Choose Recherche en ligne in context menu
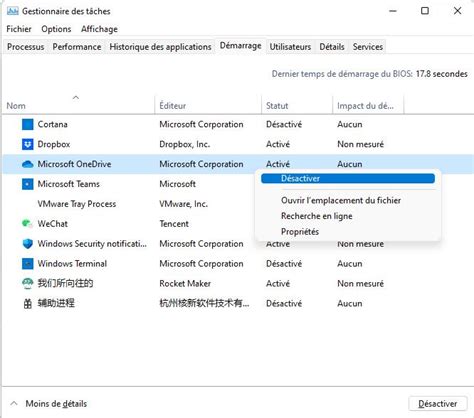474x418 pixels. 317,216
